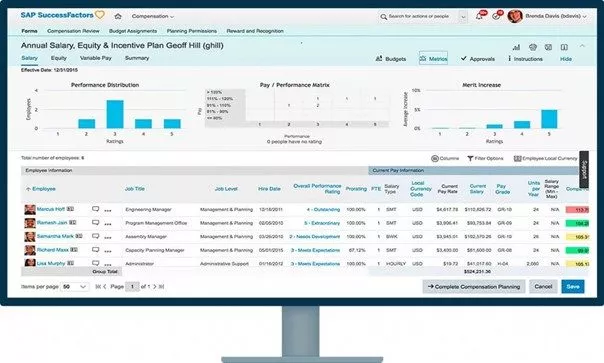This screenshot has height=363, width=604.
Task: Toggle the Budgets panel
Action: pyautogui.click(x=391, y=59)
